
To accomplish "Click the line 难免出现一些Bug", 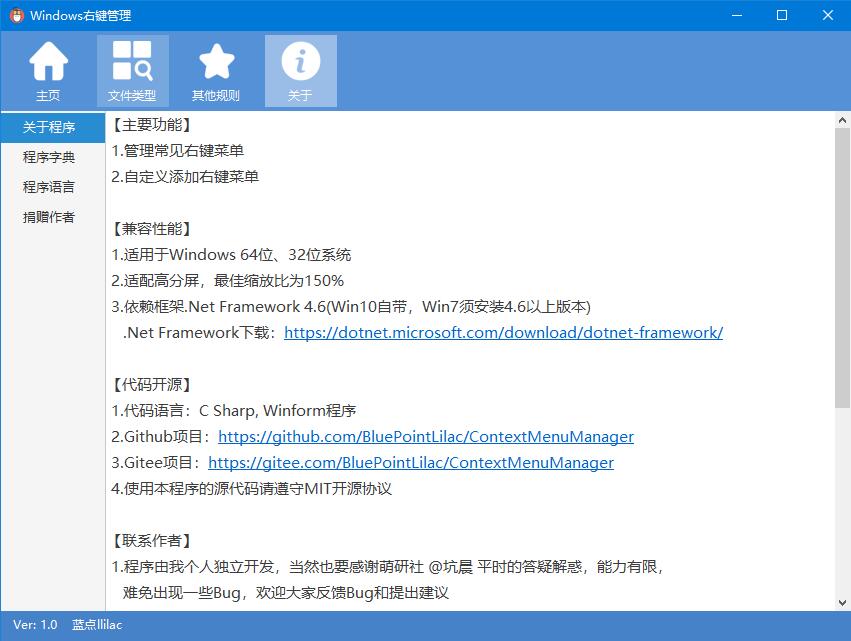I will (286, 593).
